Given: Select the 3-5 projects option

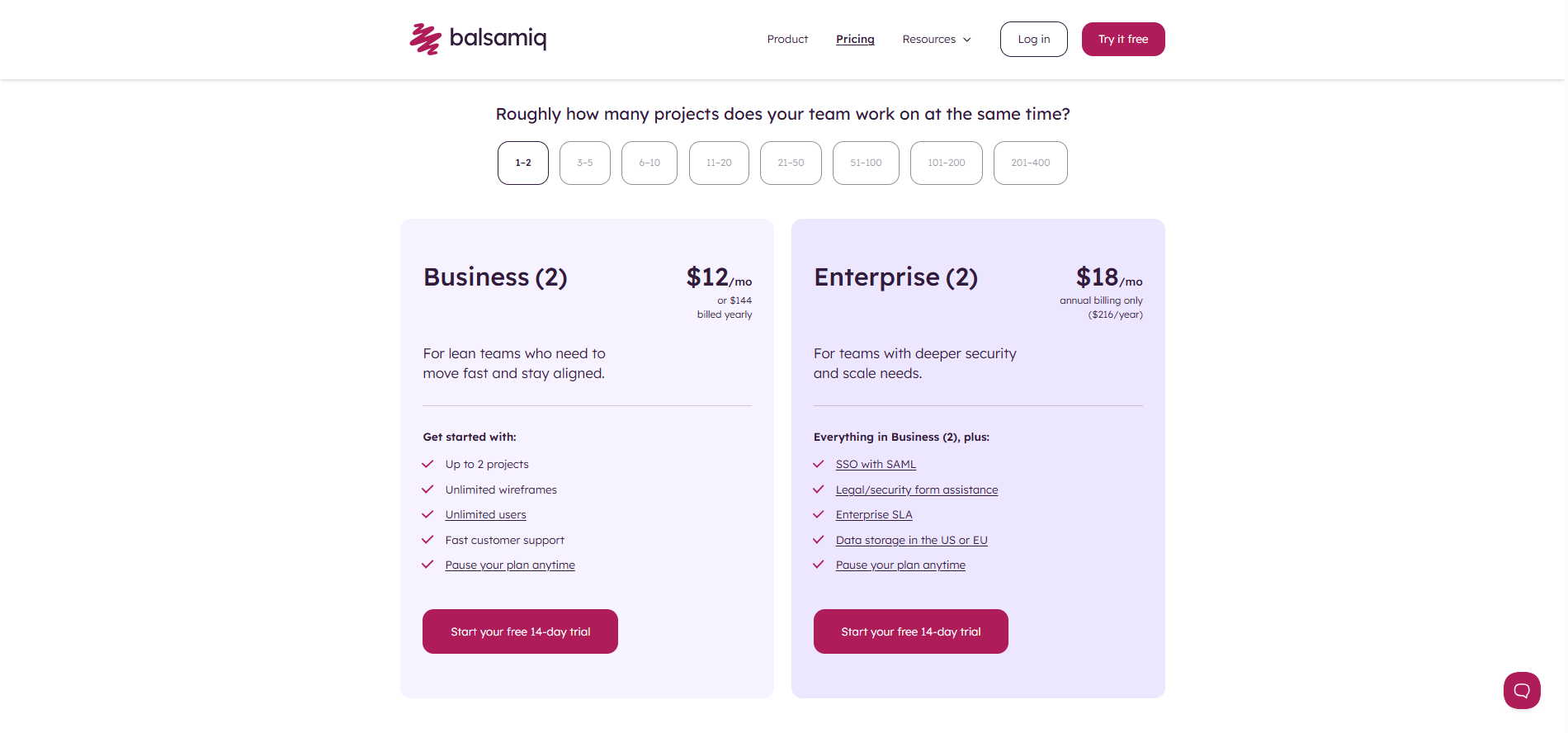Looking at the screenshot, I should pyautogui.click(x=584, y=163).
